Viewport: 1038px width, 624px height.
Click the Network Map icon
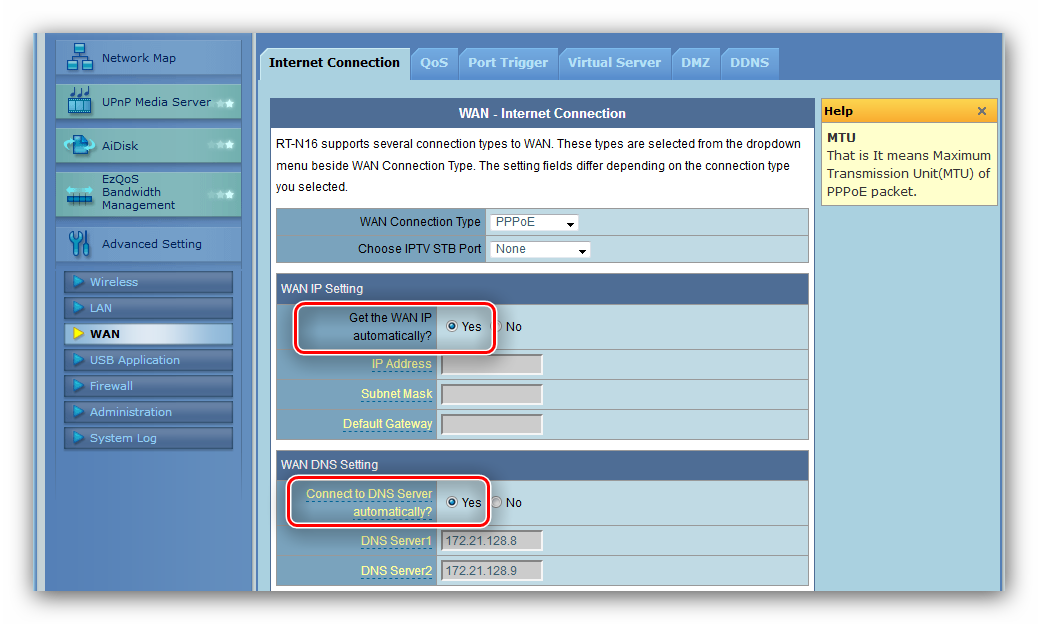80,58
